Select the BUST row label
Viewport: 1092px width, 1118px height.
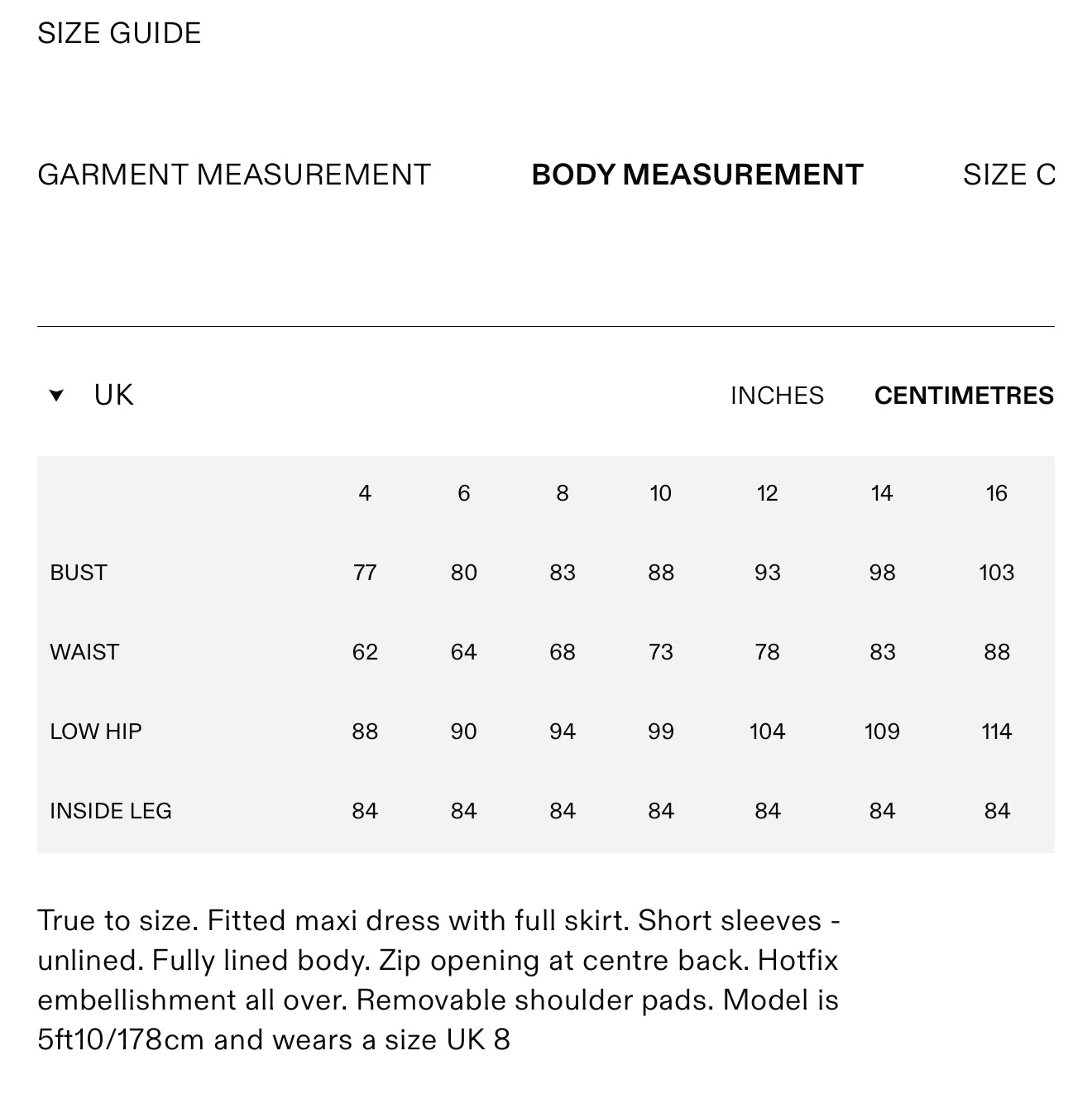(x=79, y=573)
